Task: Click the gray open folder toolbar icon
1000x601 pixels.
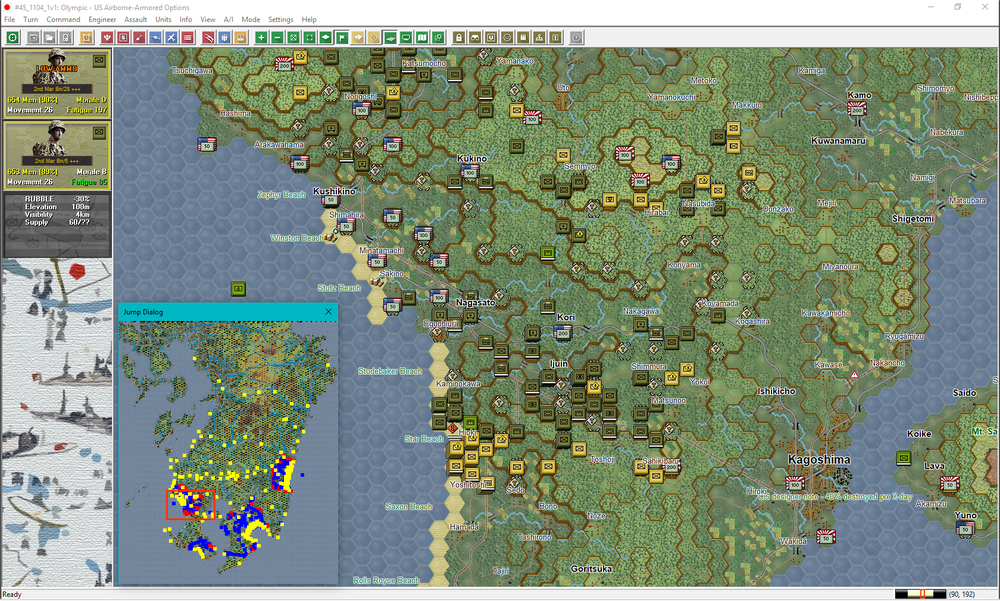Action: 49,38
